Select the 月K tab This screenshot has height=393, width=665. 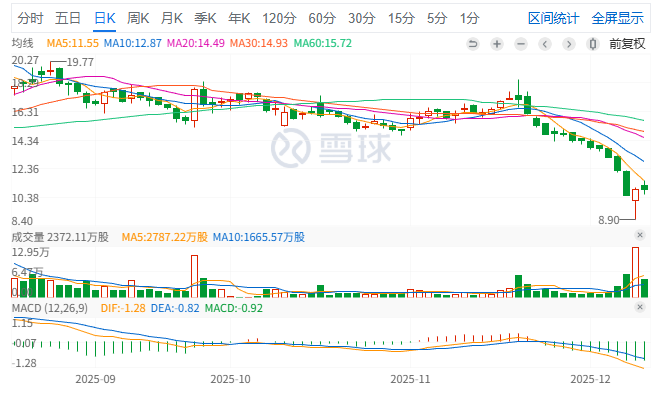coord(172,18)
